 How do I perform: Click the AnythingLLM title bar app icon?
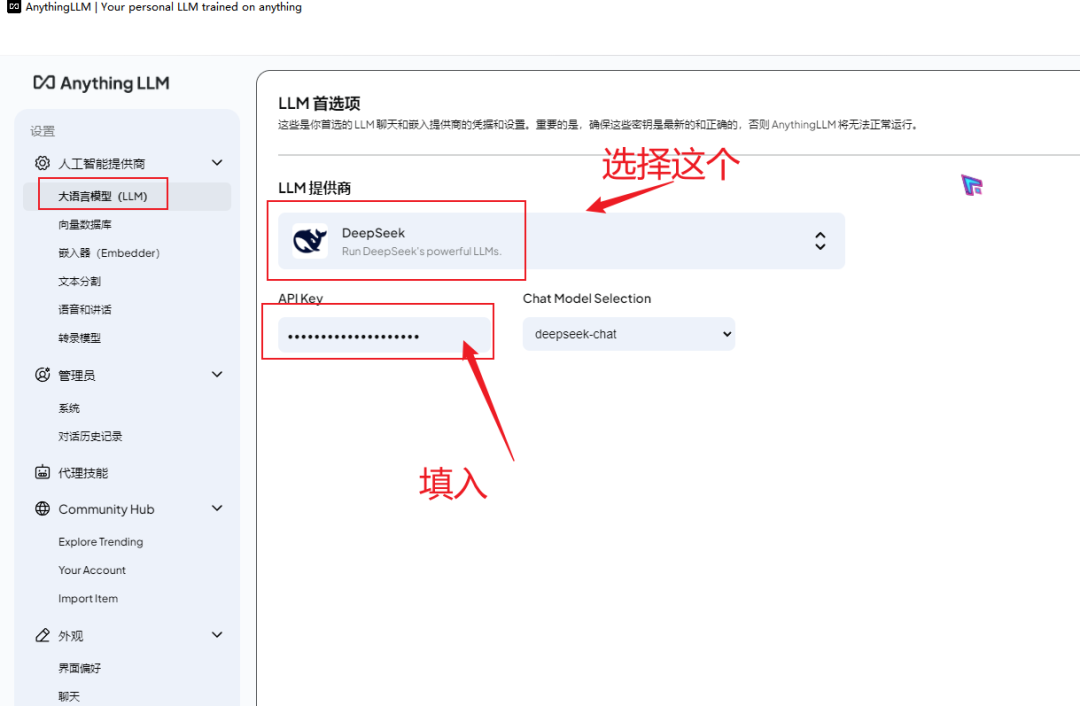14,7
